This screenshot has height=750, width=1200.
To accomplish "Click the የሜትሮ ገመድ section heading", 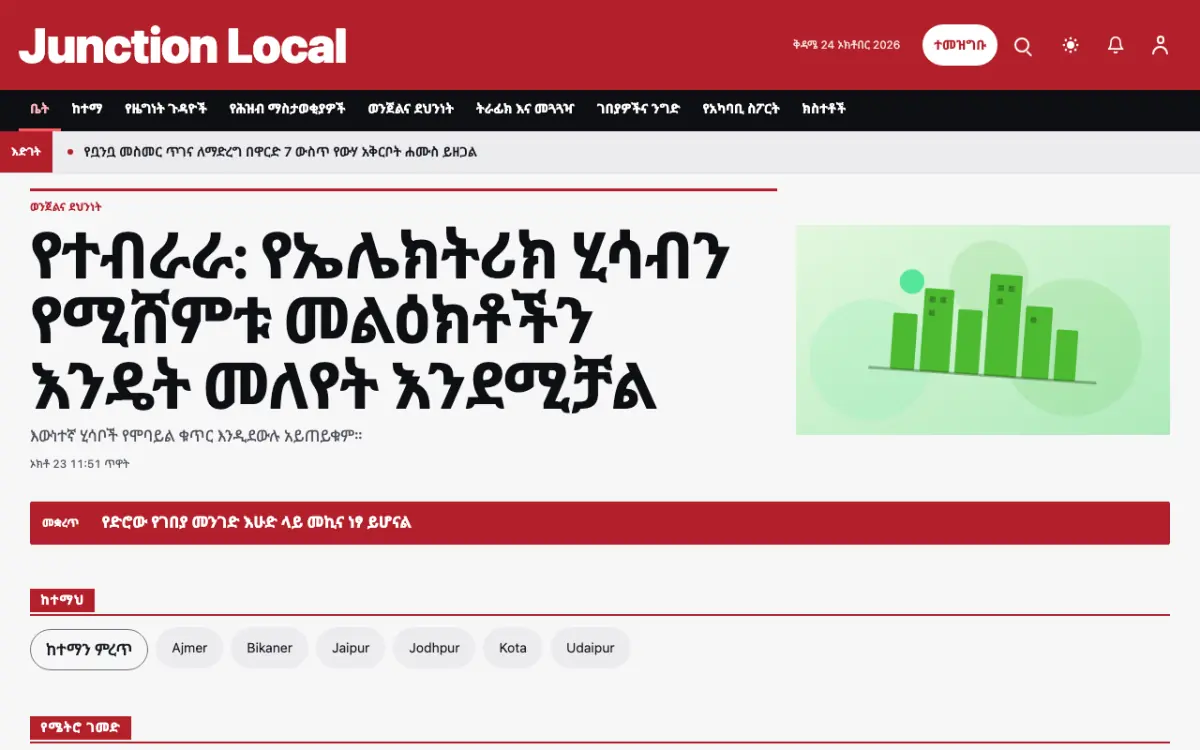I will point(80,728).
